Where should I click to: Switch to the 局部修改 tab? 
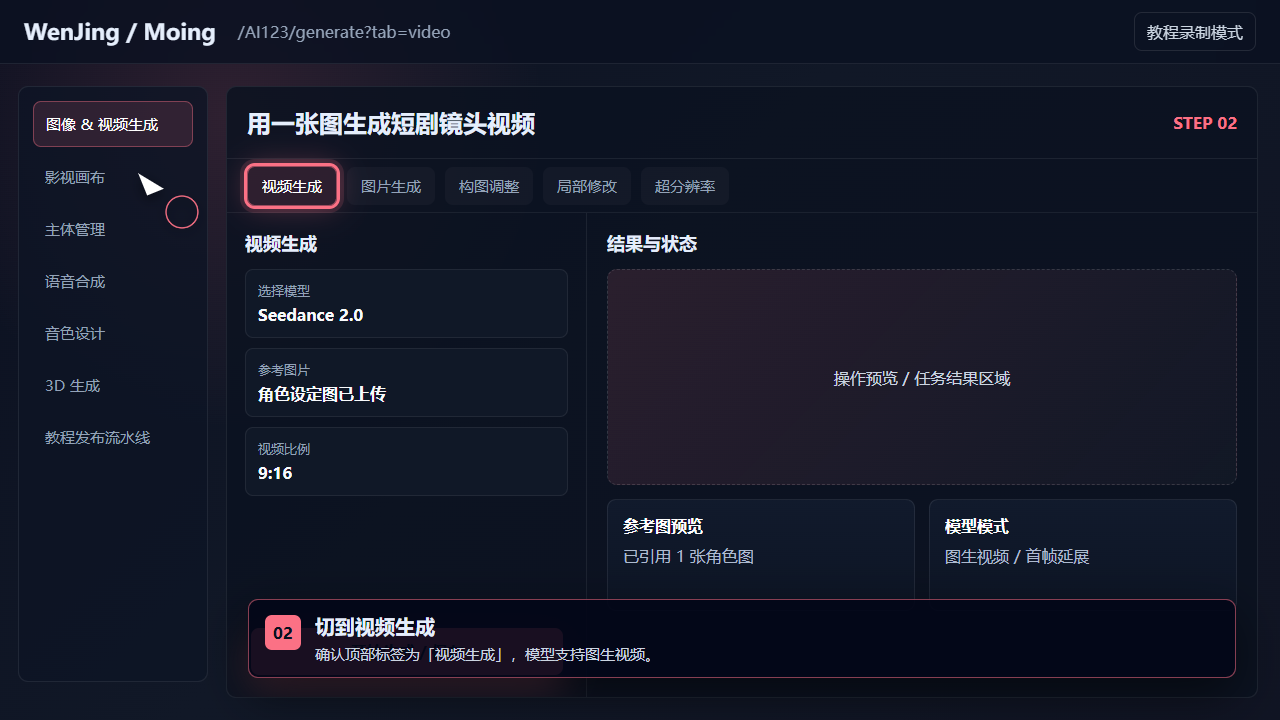coord(587,186)
